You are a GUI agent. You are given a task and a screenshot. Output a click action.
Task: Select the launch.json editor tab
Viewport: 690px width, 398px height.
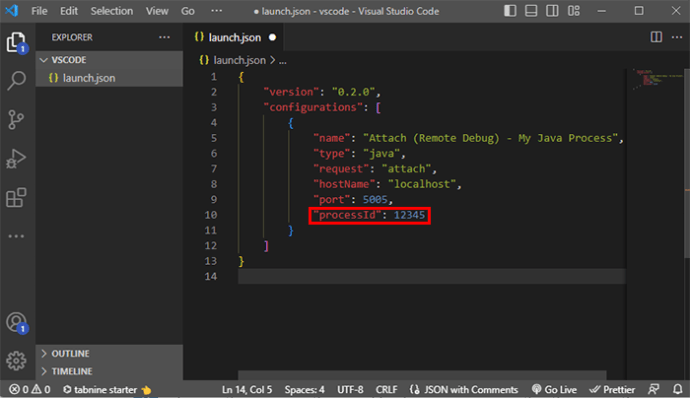point(234,37)
